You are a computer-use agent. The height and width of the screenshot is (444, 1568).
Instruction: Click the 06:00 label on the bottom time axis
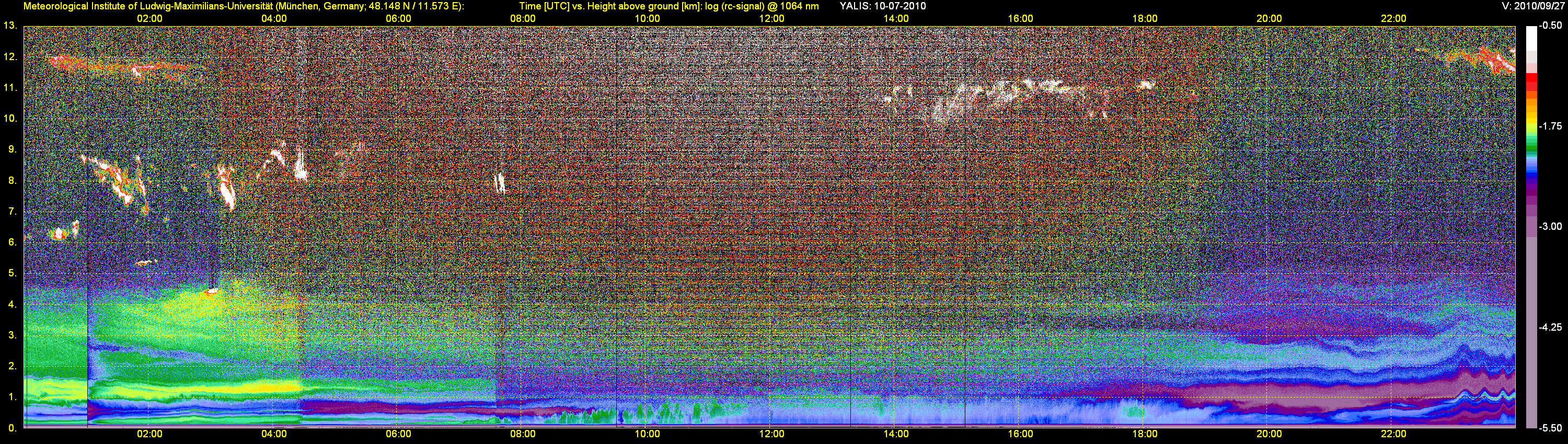(x=399, y=434)
